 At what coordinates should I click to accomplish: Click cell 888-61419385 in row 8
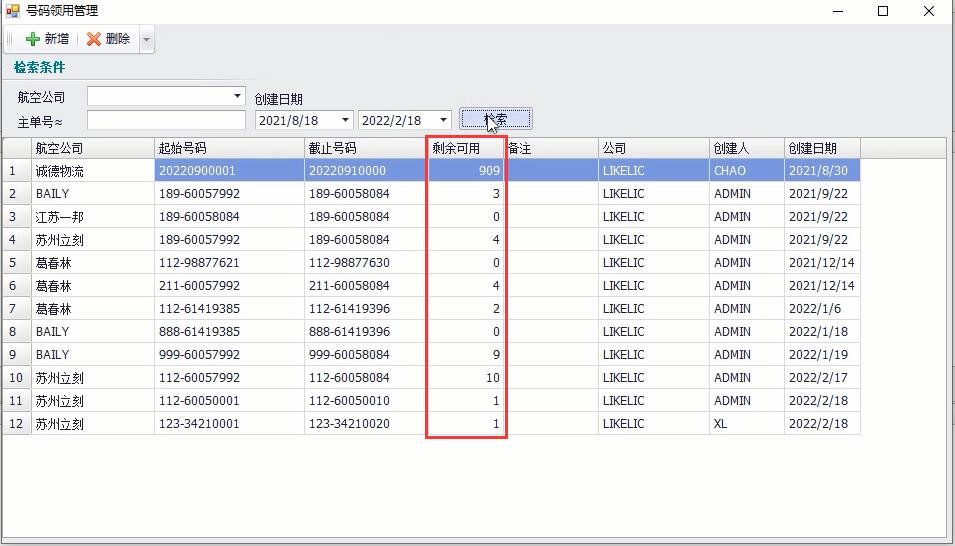pyautogui.click(x=229, y=332)
